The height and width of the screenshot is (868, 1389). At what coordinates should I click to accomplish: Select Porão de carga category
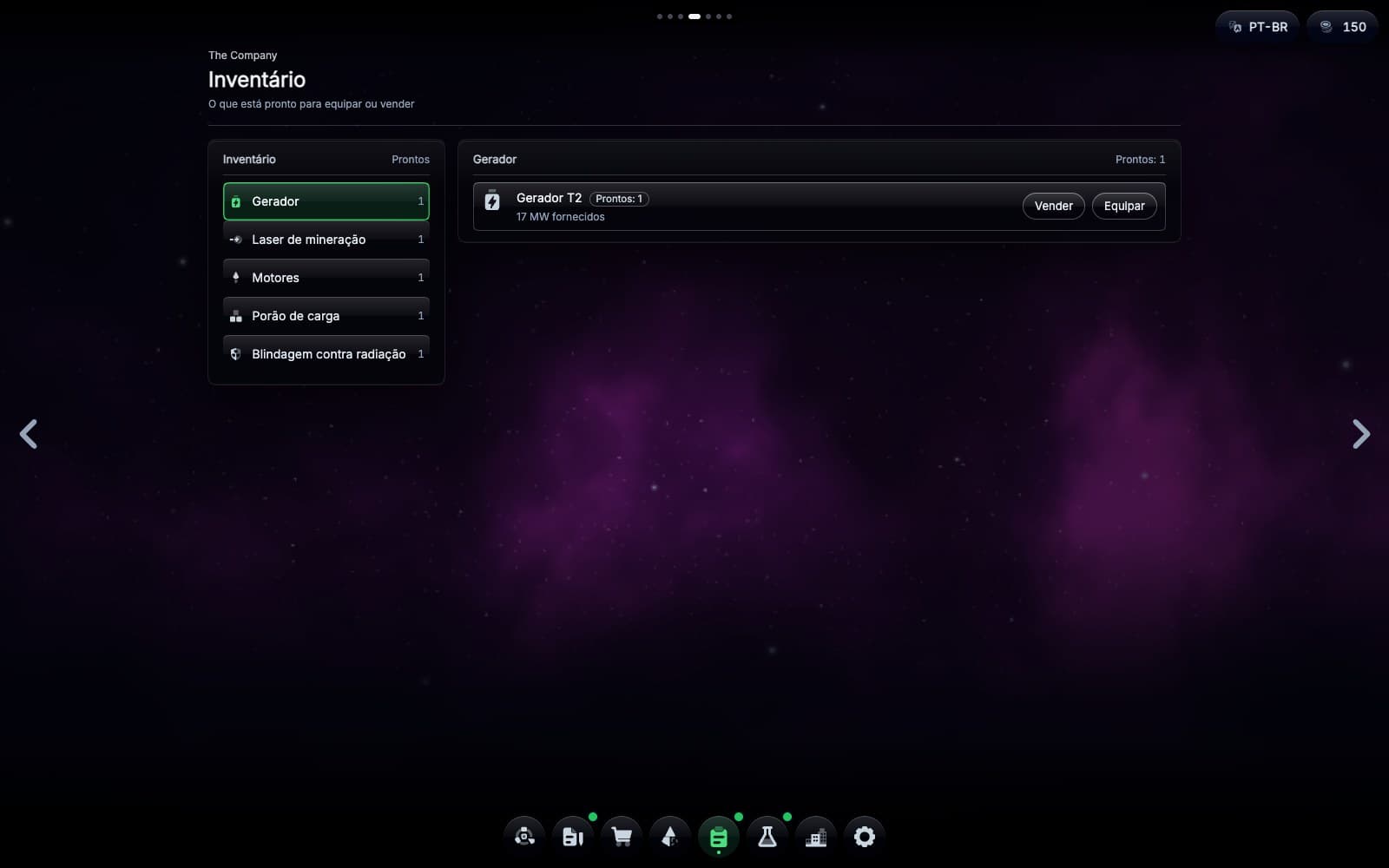coord(326,316)
